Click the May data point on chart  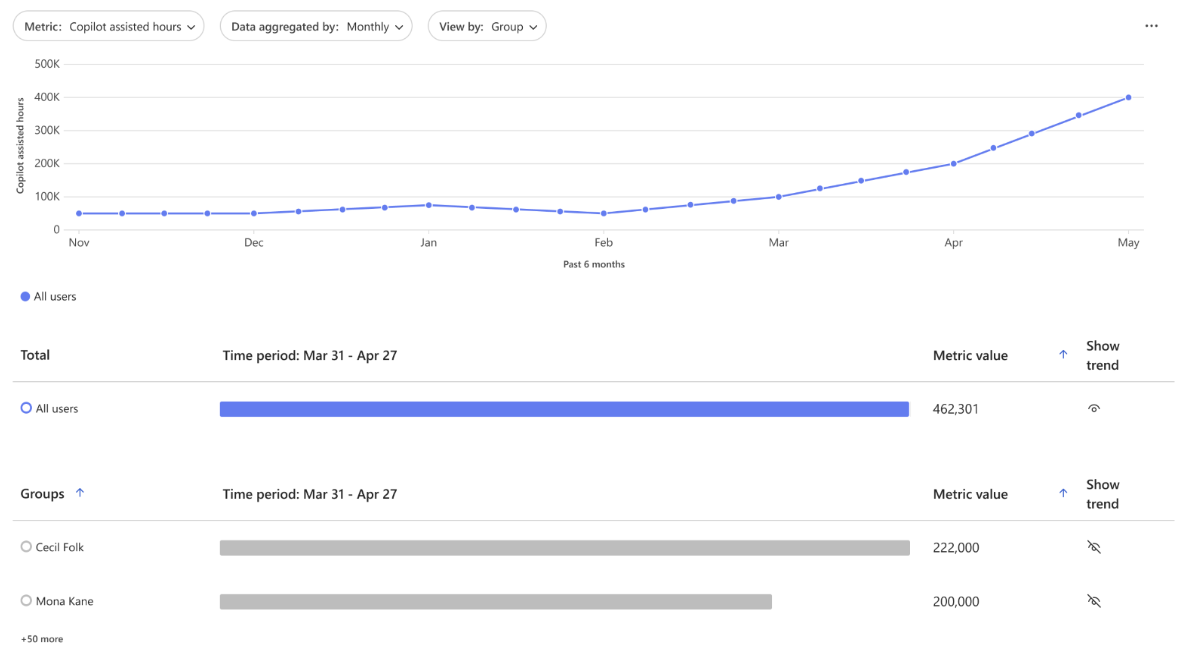pyautogui.click(x=1128, y=98)
